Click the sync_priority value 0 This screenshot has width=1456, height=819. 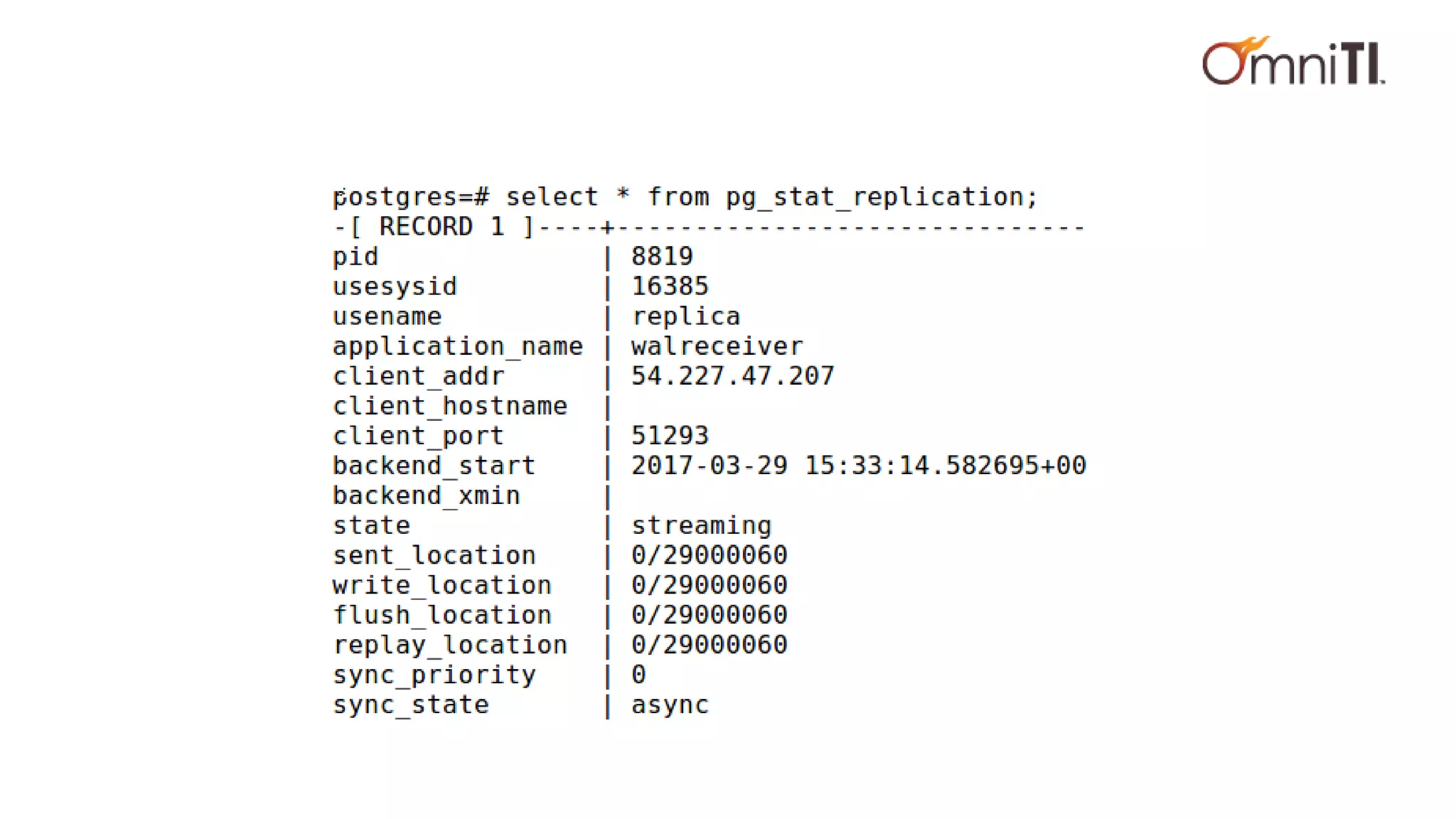click(638, 674)
